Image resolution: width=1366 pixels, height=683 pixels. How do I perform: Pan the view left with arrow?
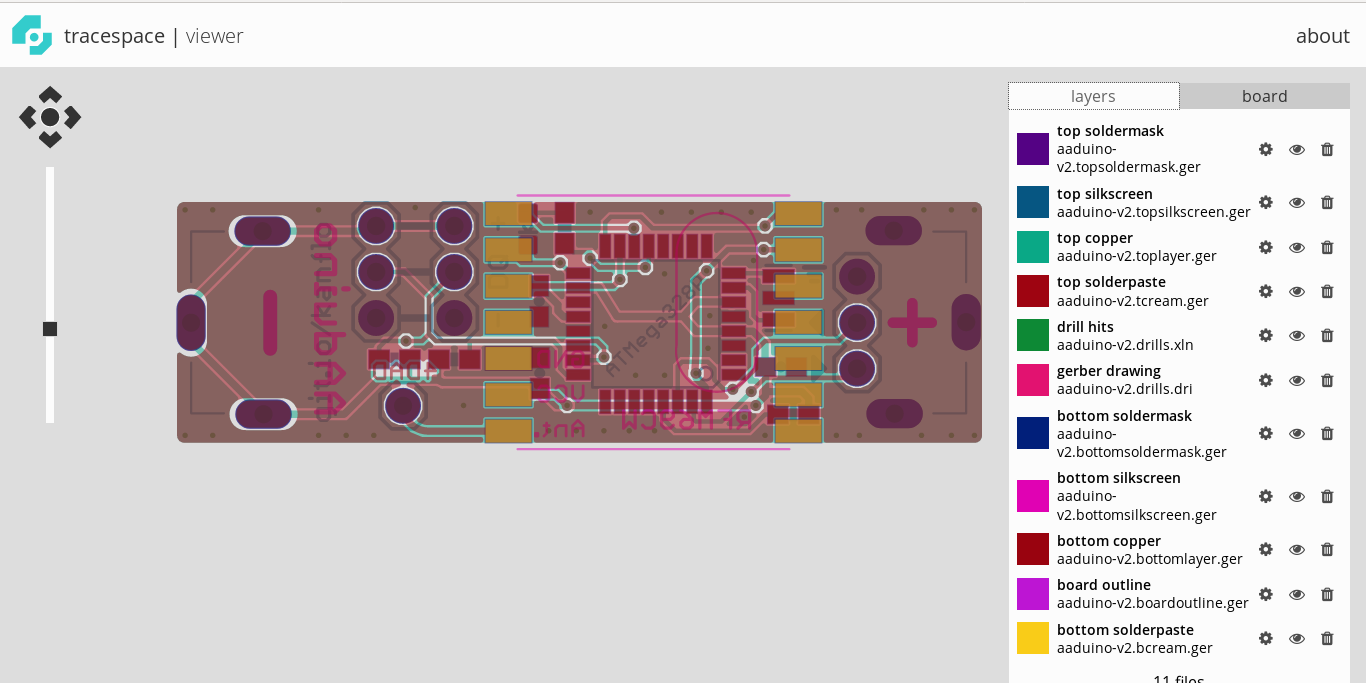[27, 117]
